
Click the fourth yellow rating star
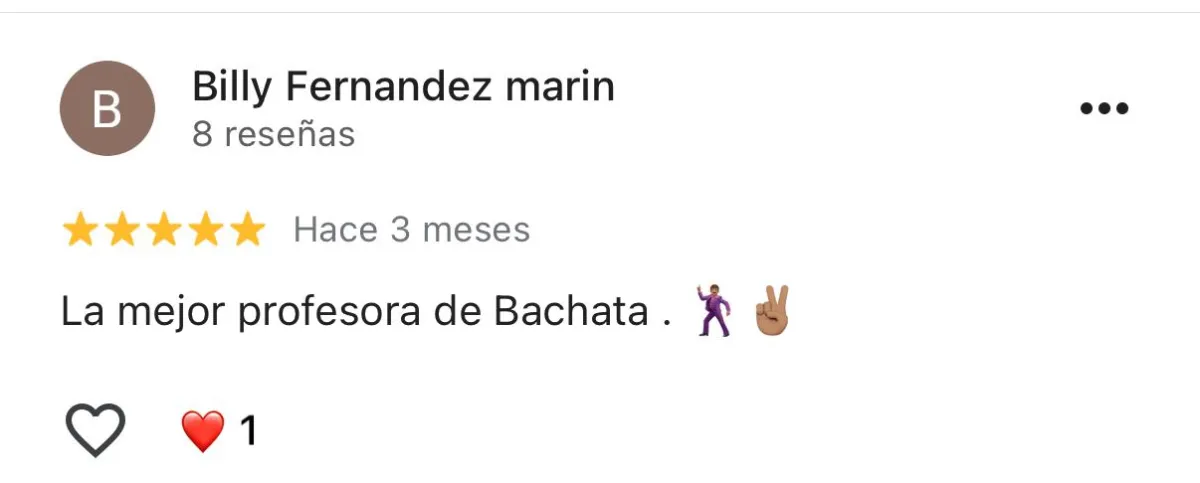(206, 231)
